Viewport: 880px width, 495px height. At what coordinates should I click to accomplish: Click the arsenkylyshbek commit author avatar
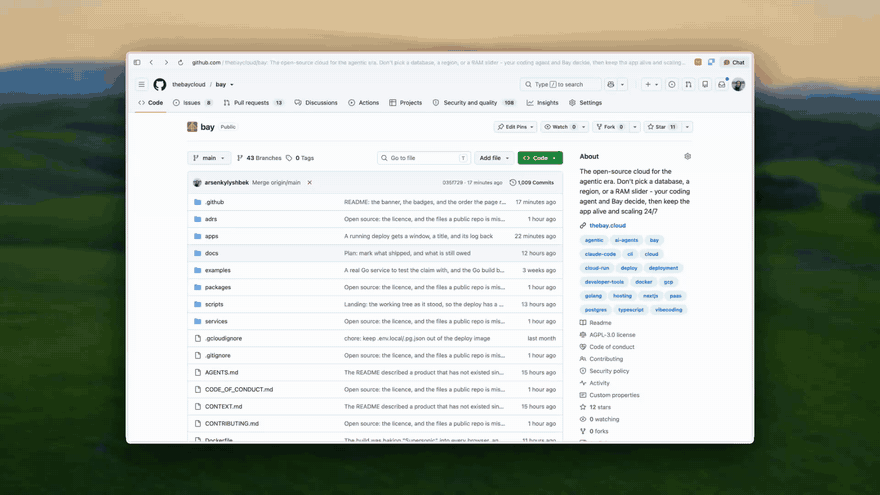tap(197, 182)
